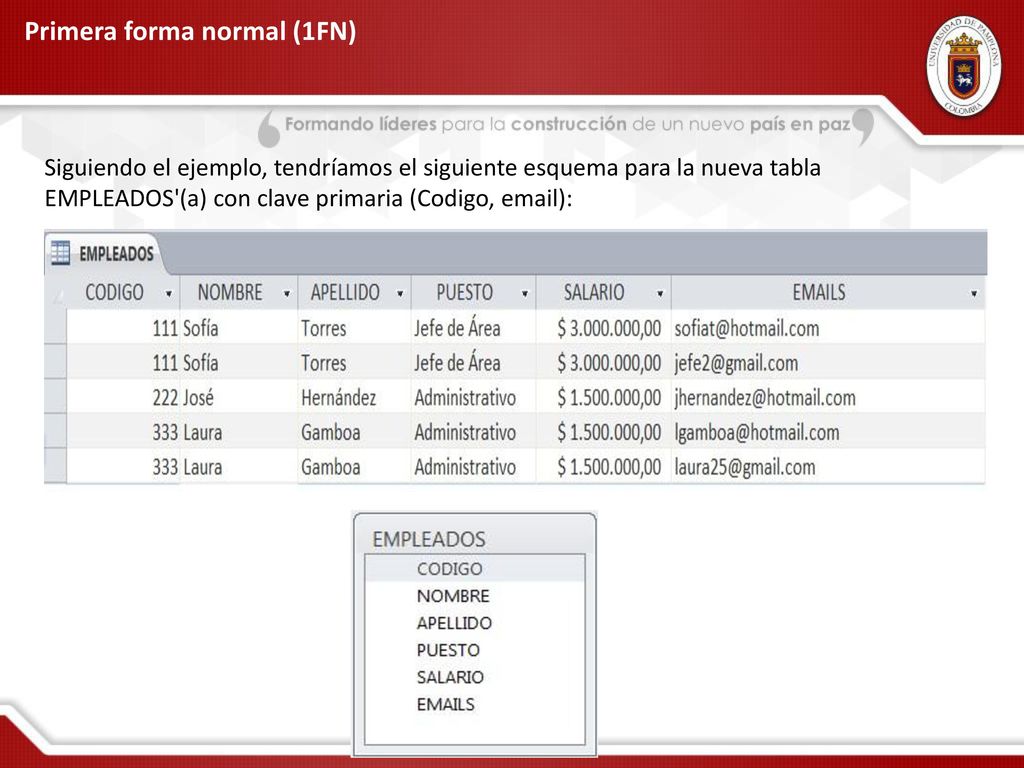Click the EMPLEADOS schema box title
Viewport: 1024px width, 768px height.
pyautogui.click(x=429, y=539)
